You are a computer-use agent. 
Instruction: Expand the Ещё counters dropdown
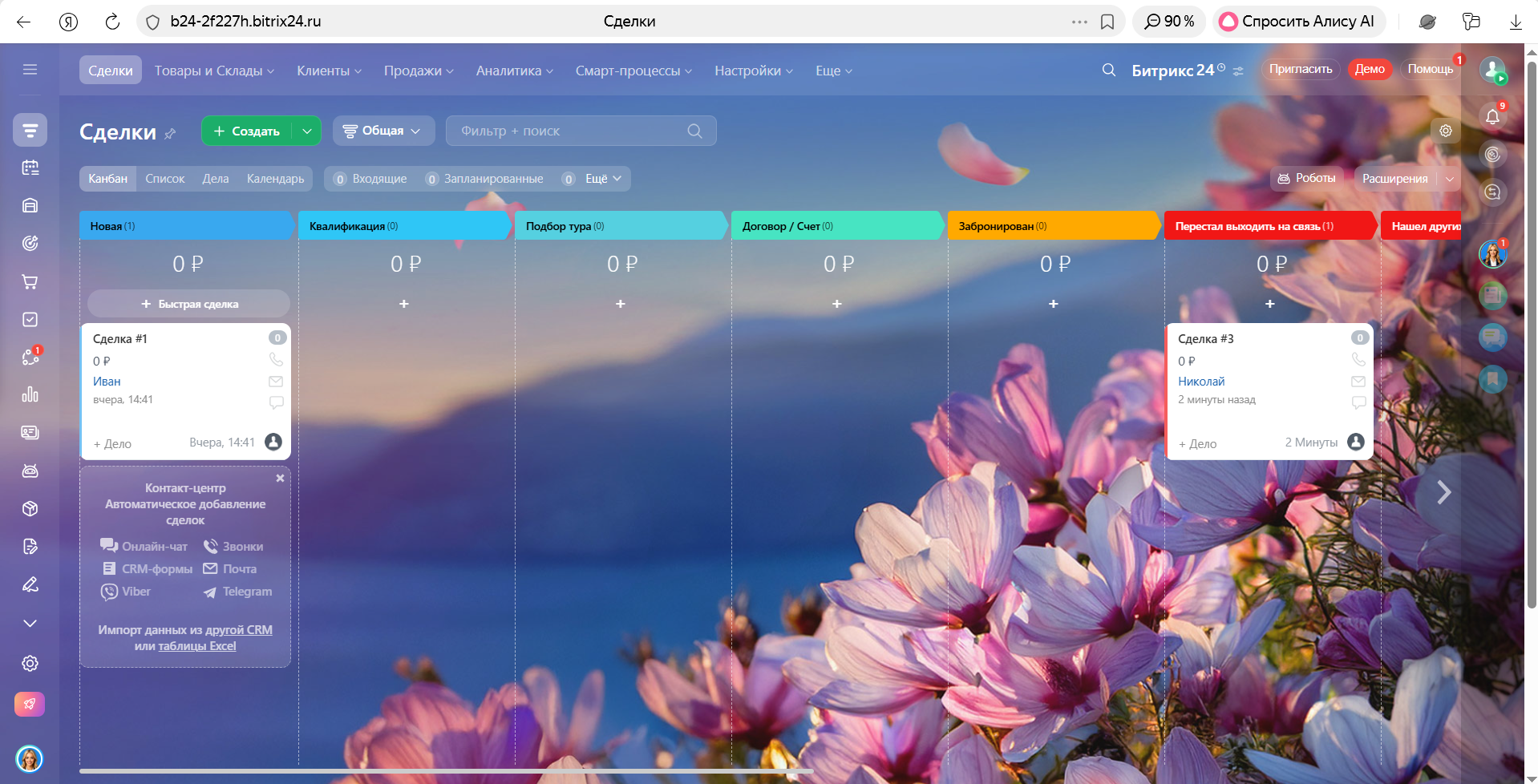pyautogui.click(x=603, y=179)
